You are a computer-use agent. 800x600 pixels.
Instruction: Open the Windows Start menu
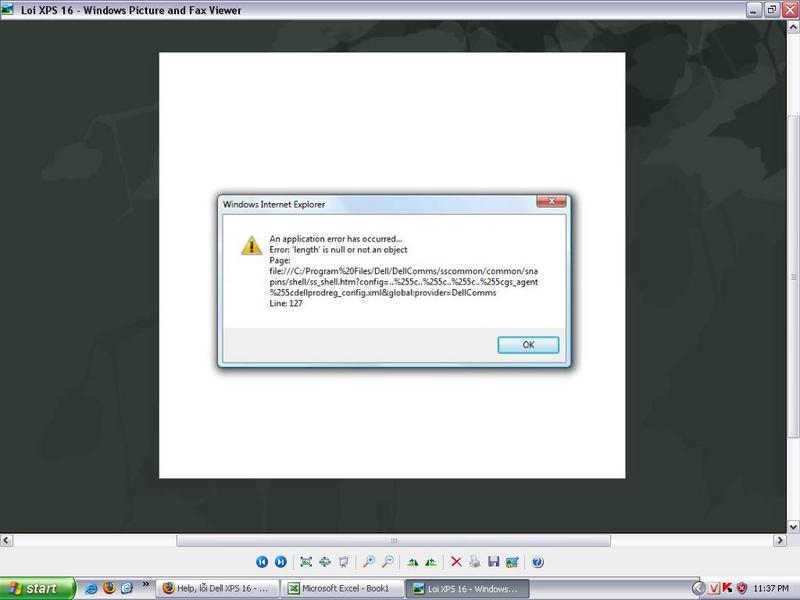coord(38,588)
